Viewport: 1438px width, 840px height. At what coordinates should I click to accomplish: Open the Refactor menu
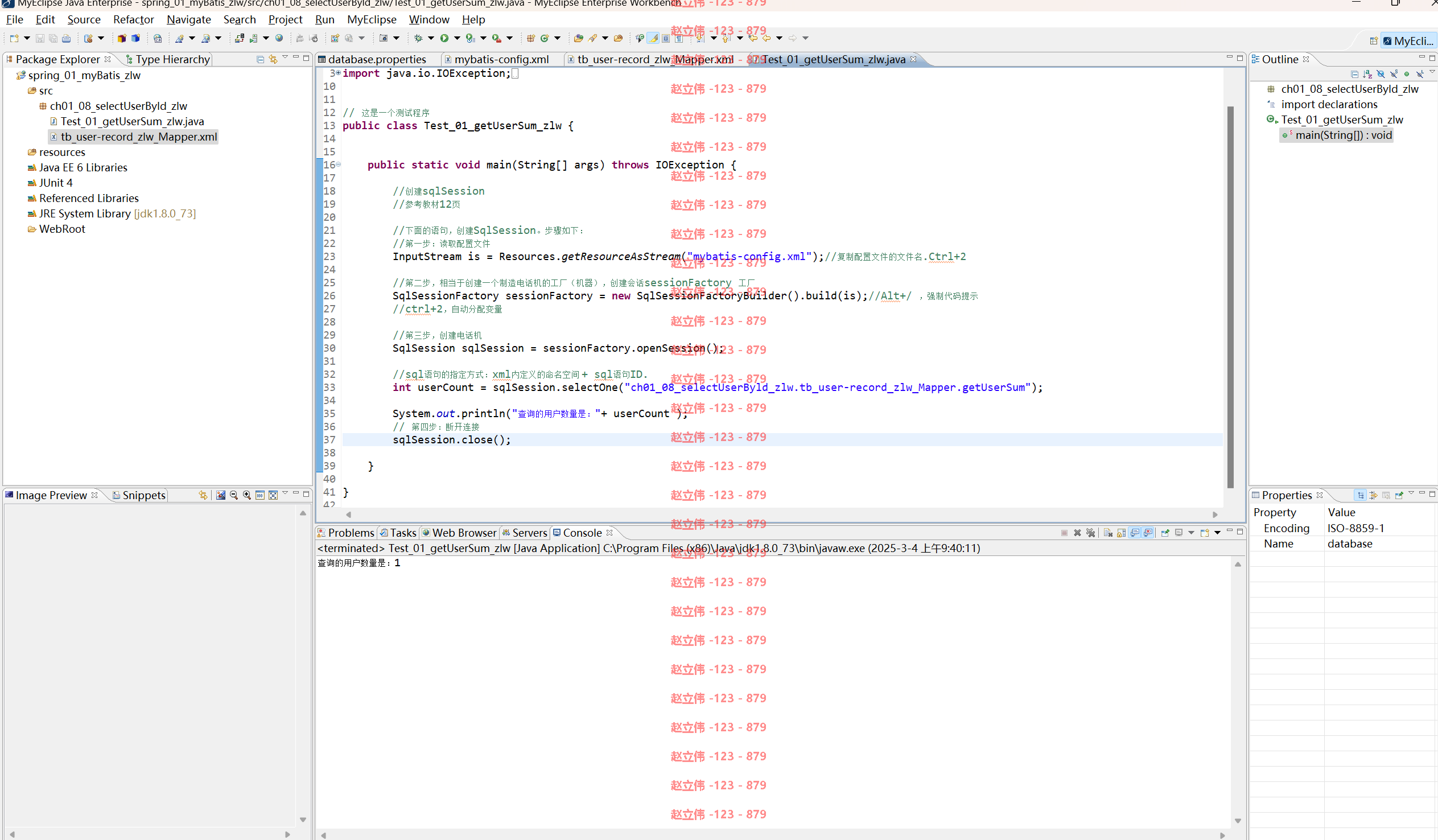coord(134,19)
